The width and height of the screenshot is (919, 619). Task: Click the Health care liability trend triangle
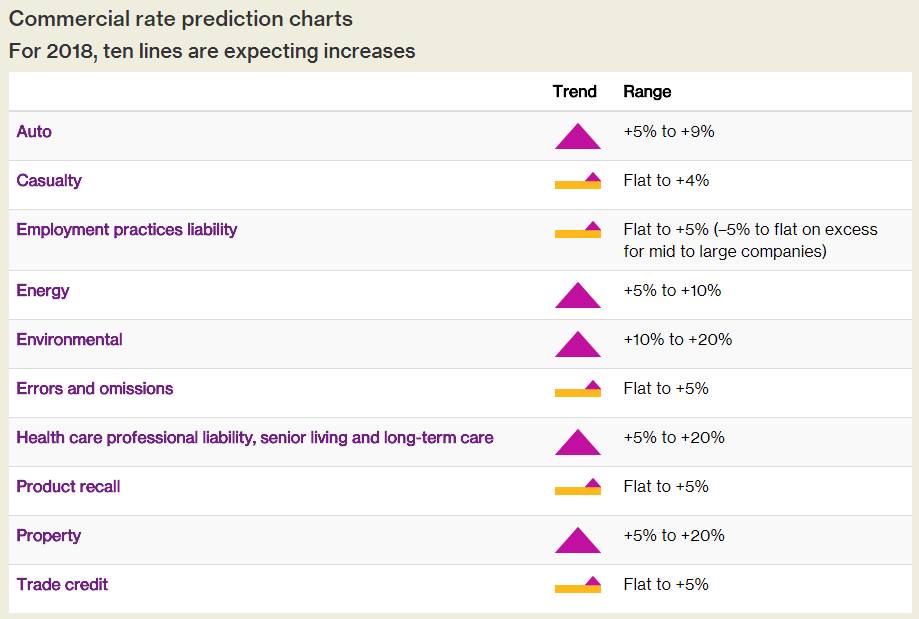point(577,443)
